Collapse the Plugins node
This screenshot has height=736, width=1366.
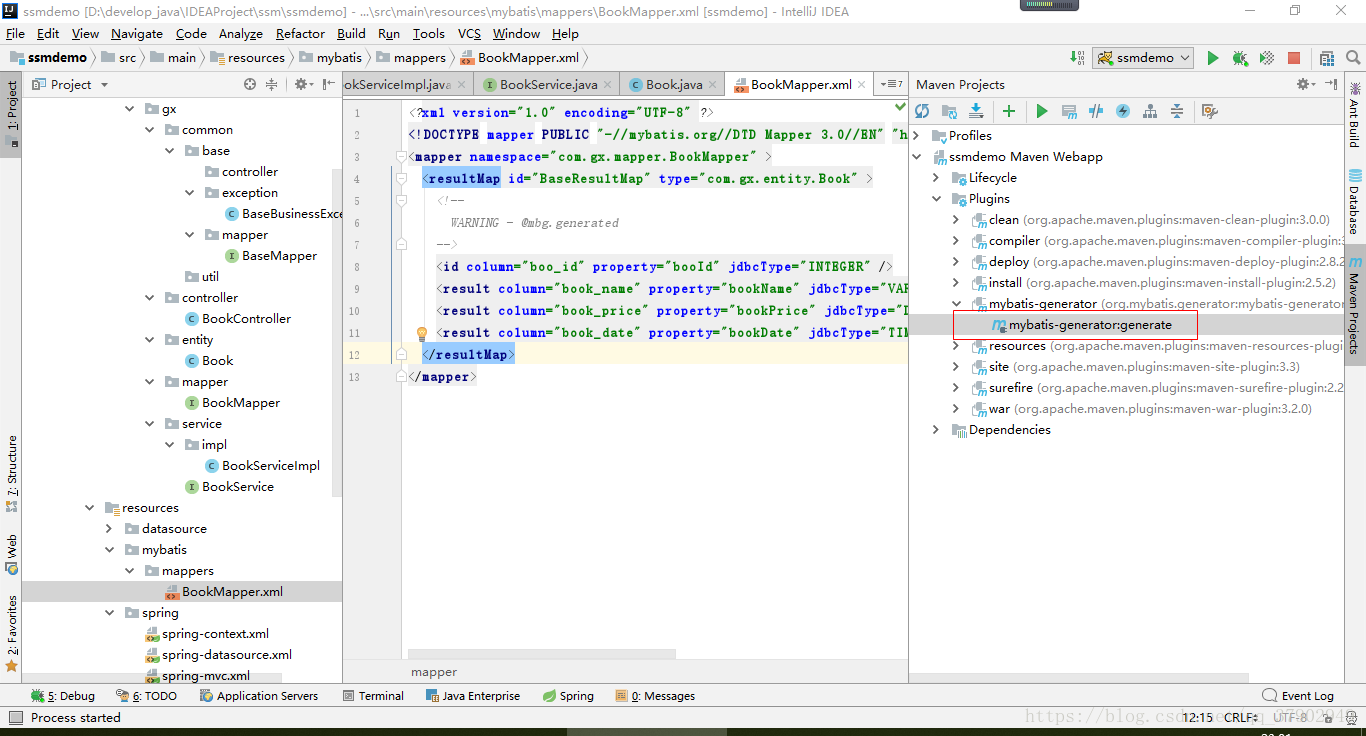pos(936,199)
